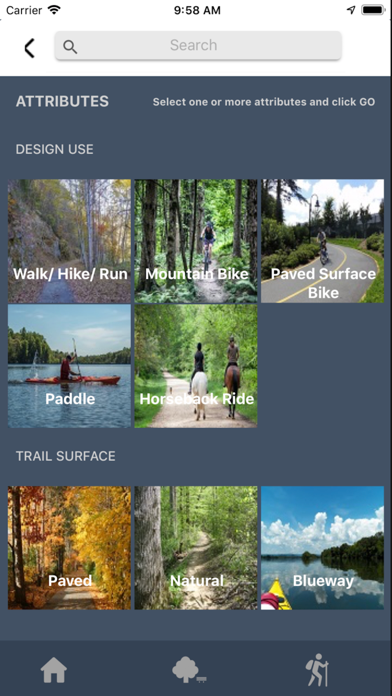Click the magnifying glass search icon
392x696 pixels.
(x=70, y=47)
